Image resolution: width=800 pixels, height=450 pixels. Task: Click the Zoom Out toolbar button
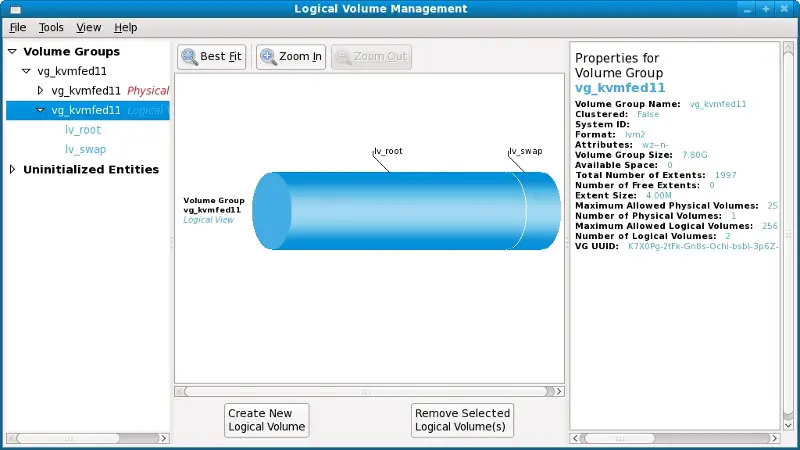pyautogui.click(x=371, y=57)
